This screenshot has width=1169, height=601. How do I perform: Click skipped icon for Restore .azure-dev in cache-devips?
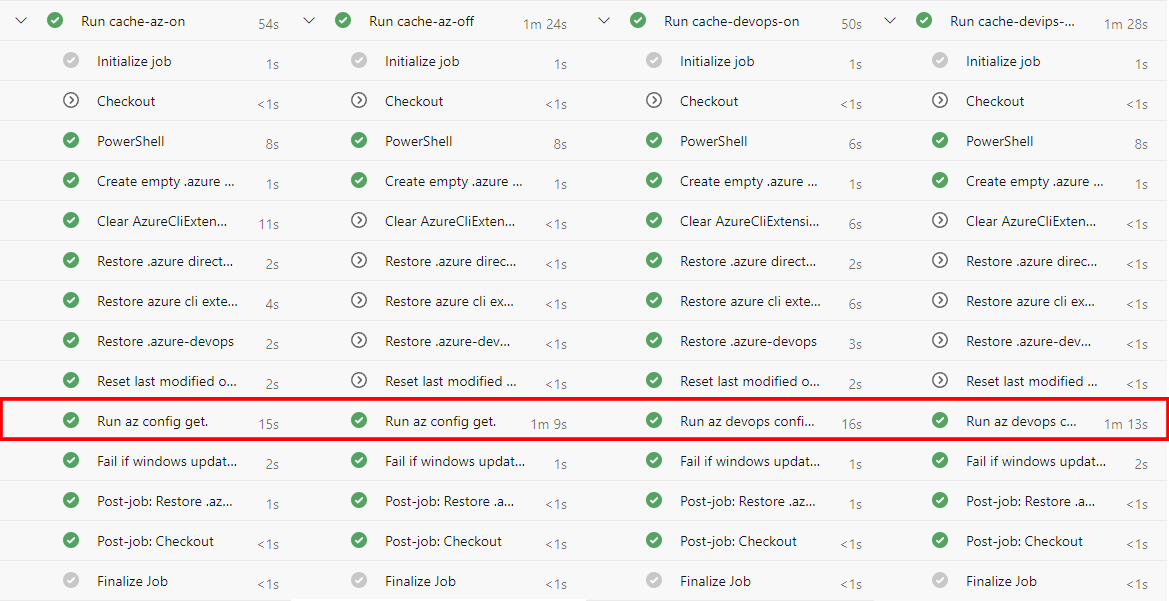pyautogui.click(x=940, y=341)
